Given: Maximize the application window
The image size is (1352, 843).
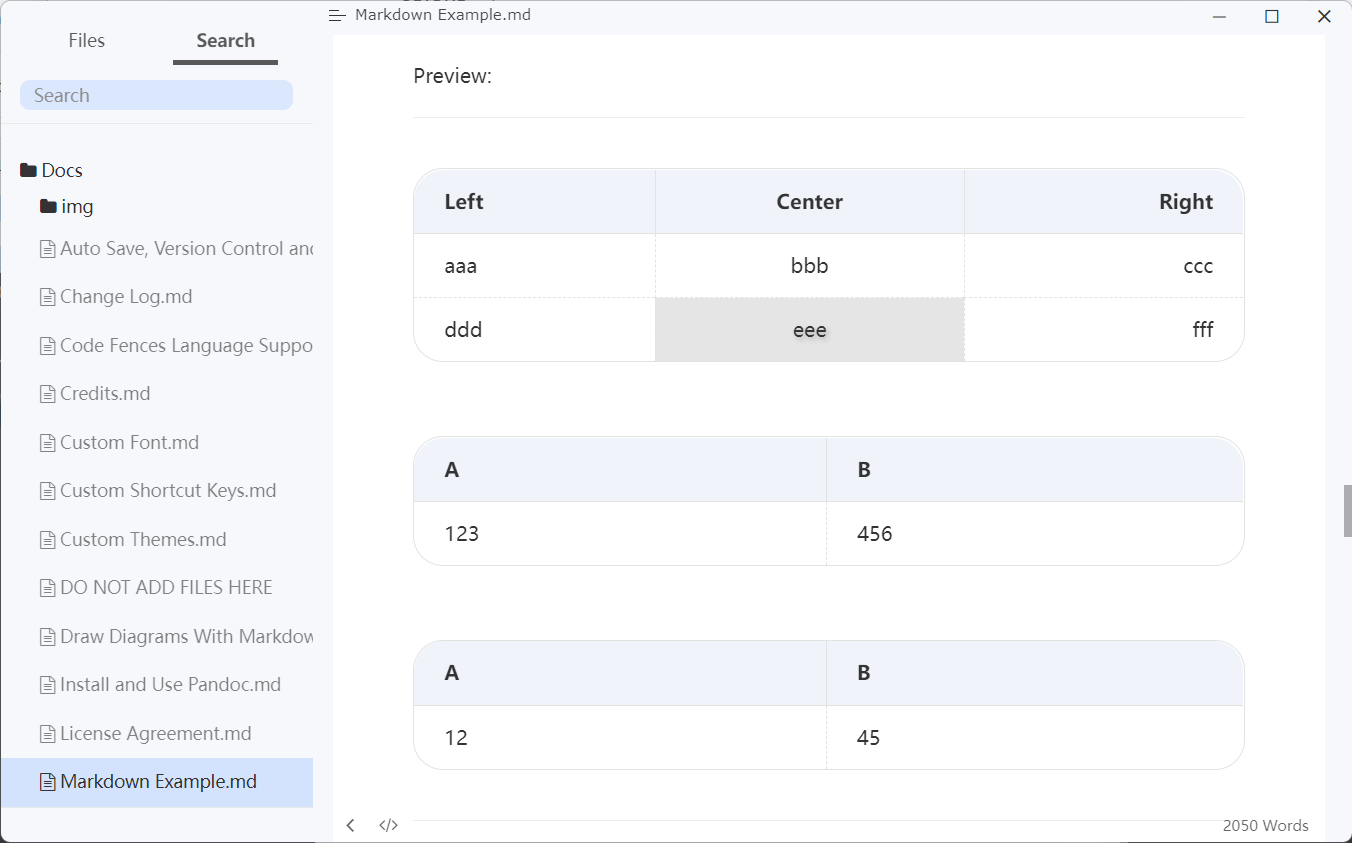Looking at the screenshot, I should click(x=1272, y=16).
